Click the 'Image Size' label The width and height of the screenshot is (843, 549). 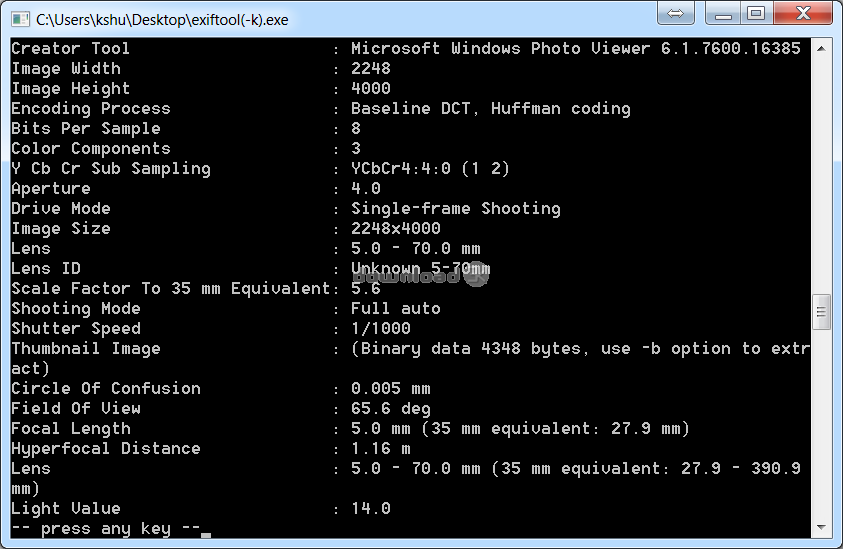pos(61,229)
